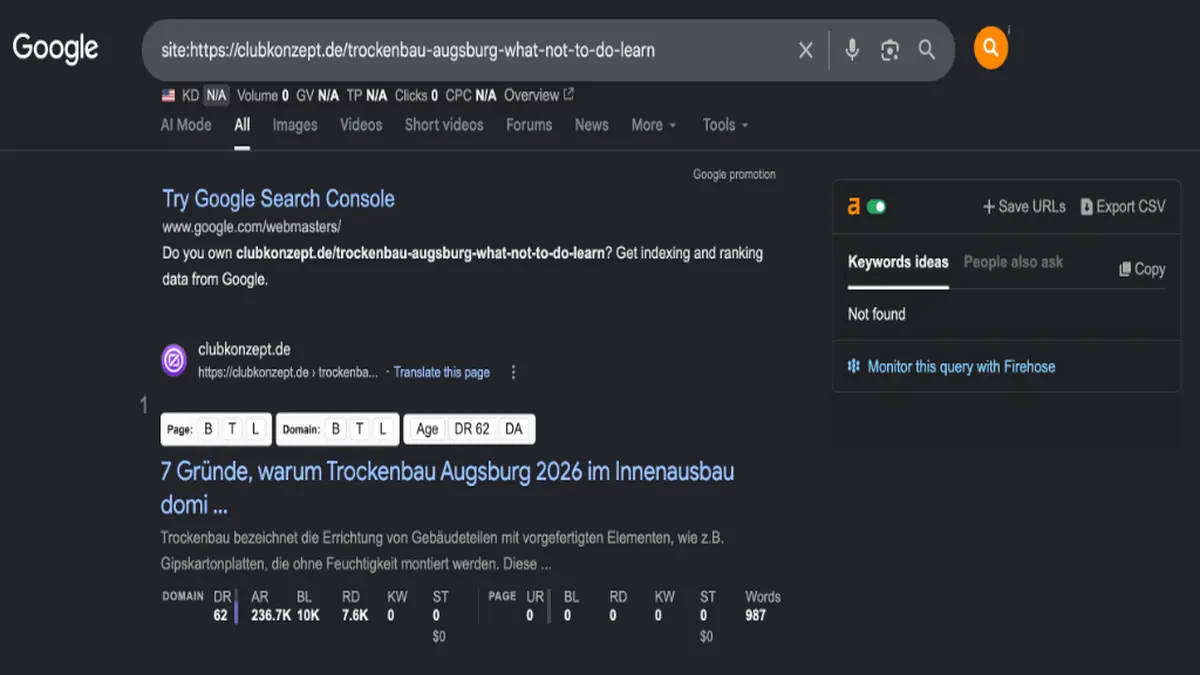Switch to Images tab
The width and height of the screenshot is (1200, 675).
pyautogui.click(x=295, y=125)
